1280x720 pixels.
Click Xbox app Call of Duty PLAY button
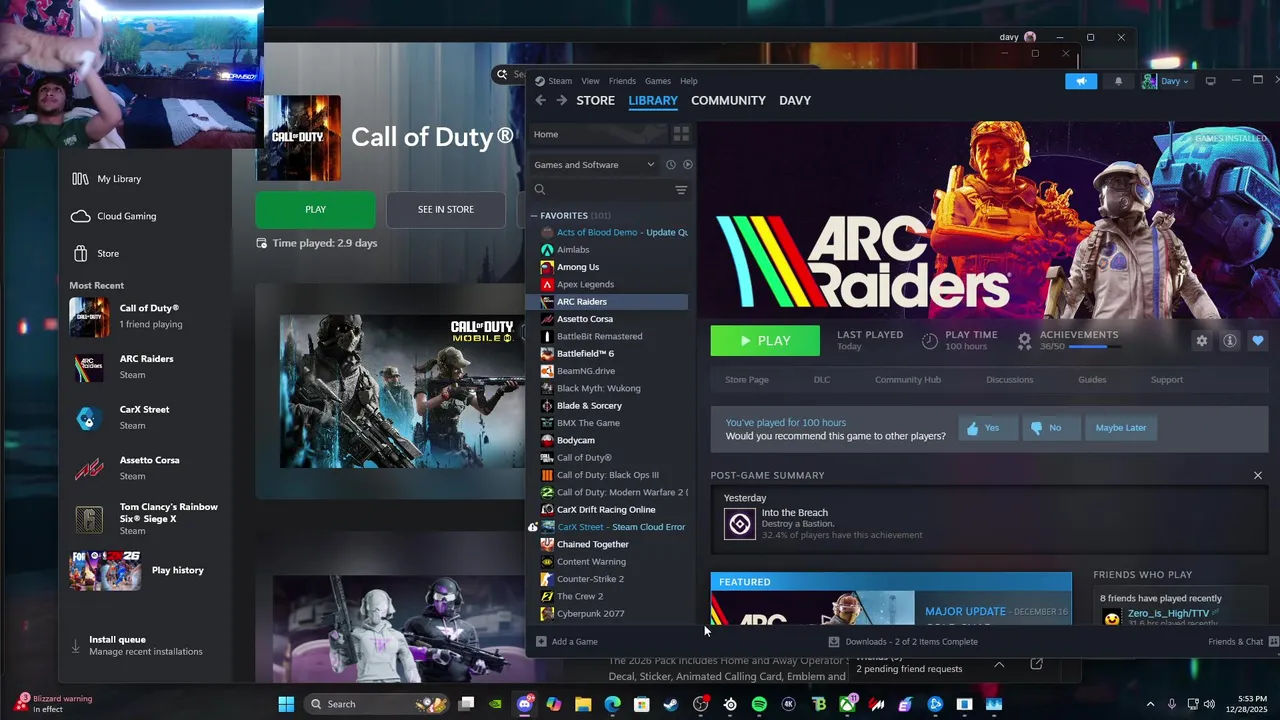click(315, 209)
